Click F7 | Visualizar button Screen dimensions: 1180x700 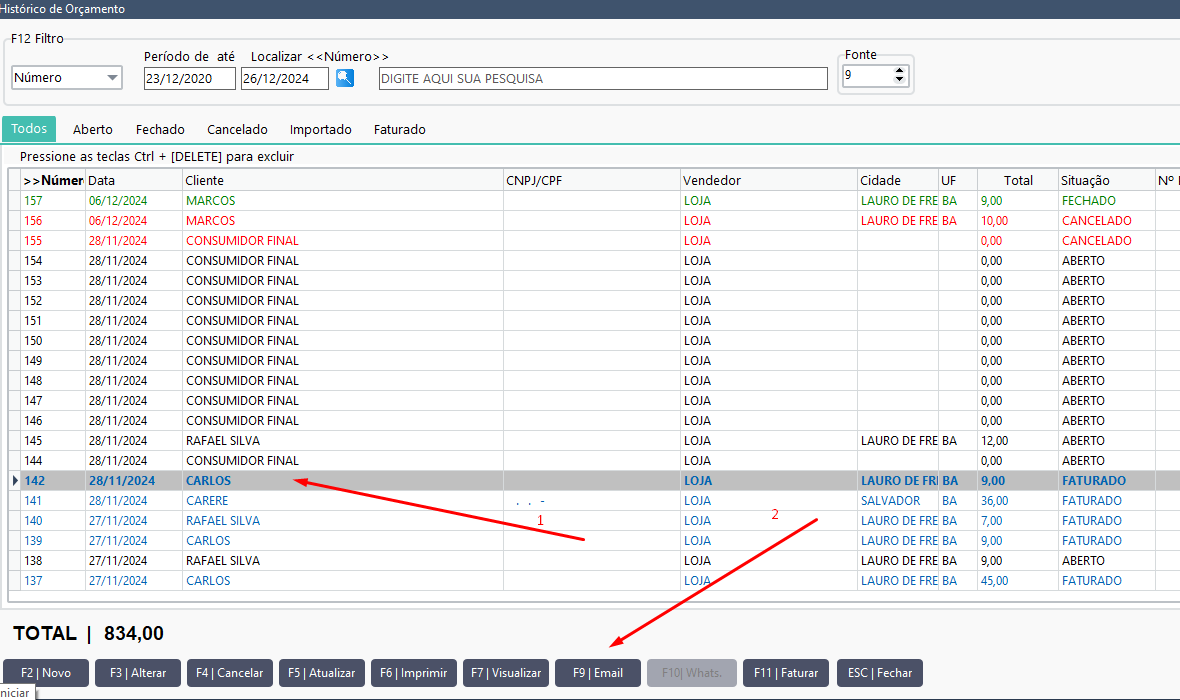506,673
